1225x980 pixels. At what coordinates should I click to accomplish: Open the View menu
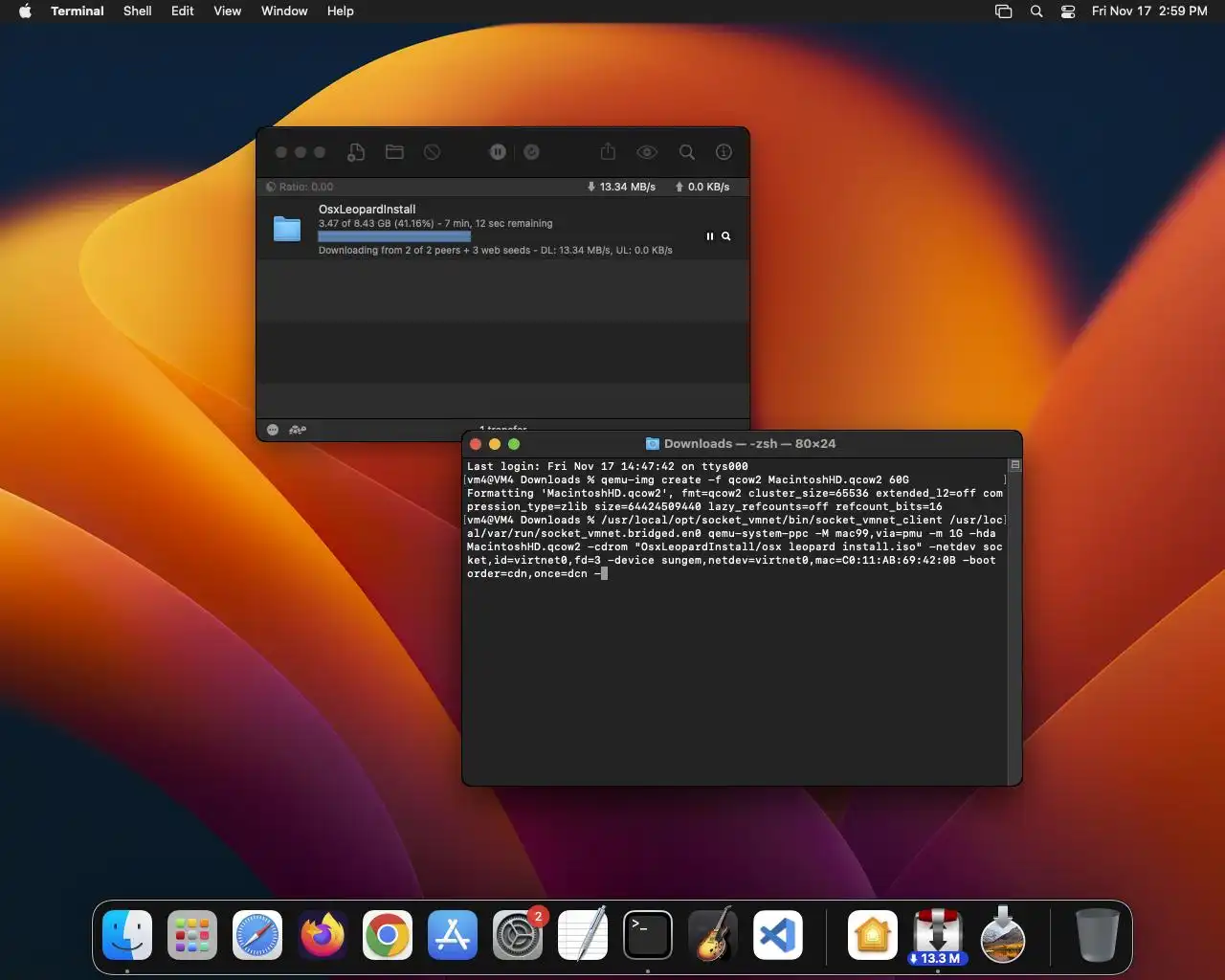click(x=228, y=11)
